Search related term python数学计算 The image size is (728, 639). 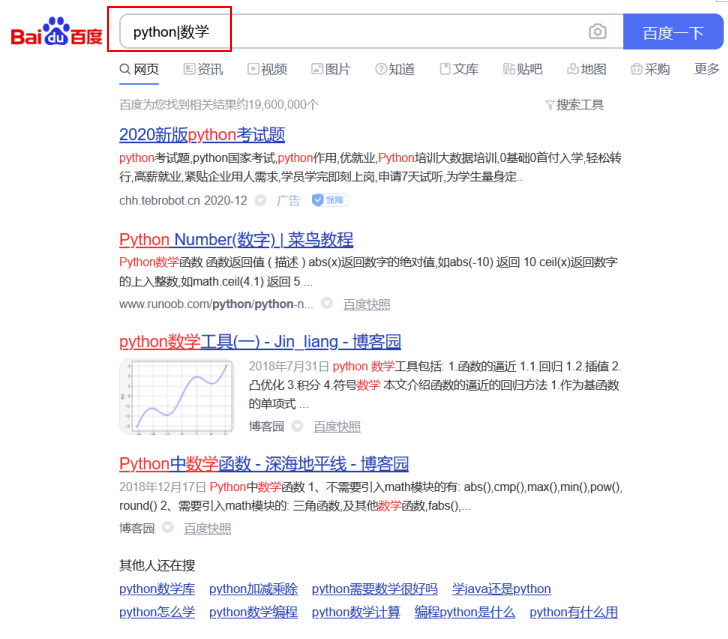356,613
